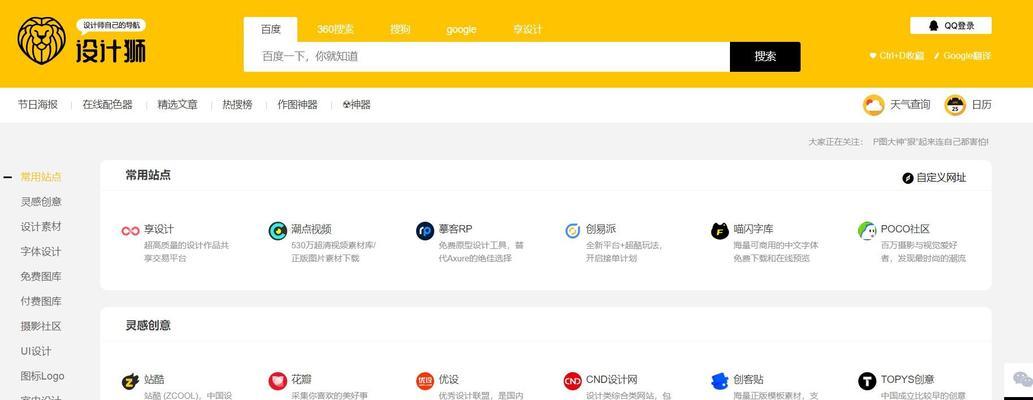Click the 花瓣 site title
This screenshot has height=400, width=1033.
[301, 380]
